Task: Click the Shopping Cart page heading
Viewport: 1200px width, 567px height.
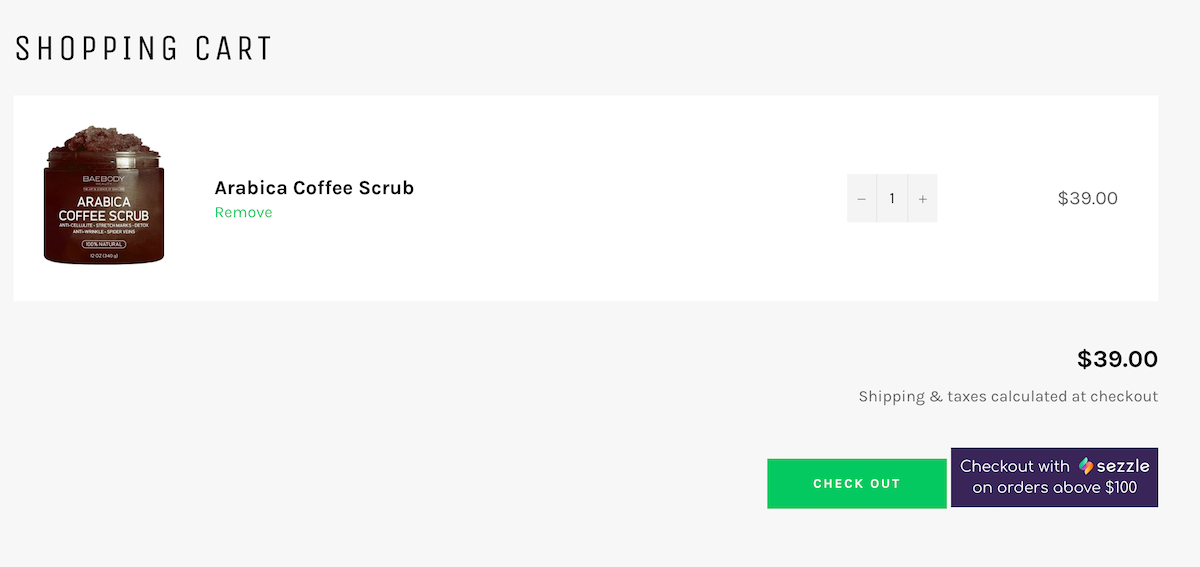Action: (x=144, y=48)
